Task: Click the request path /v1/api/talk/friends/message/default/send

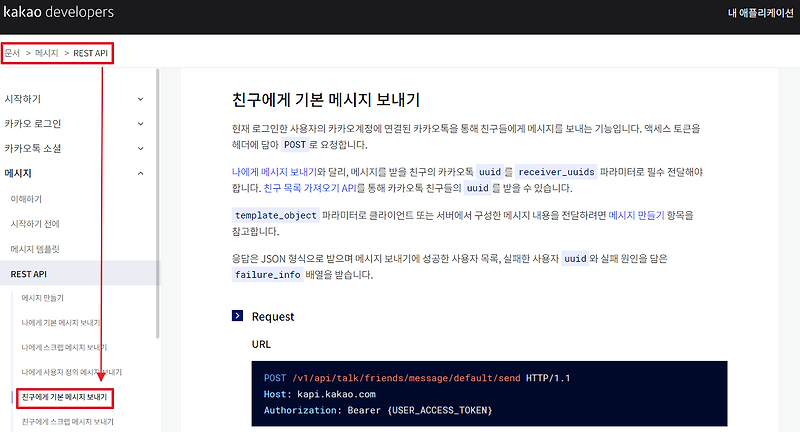Action: coord(406,378)
